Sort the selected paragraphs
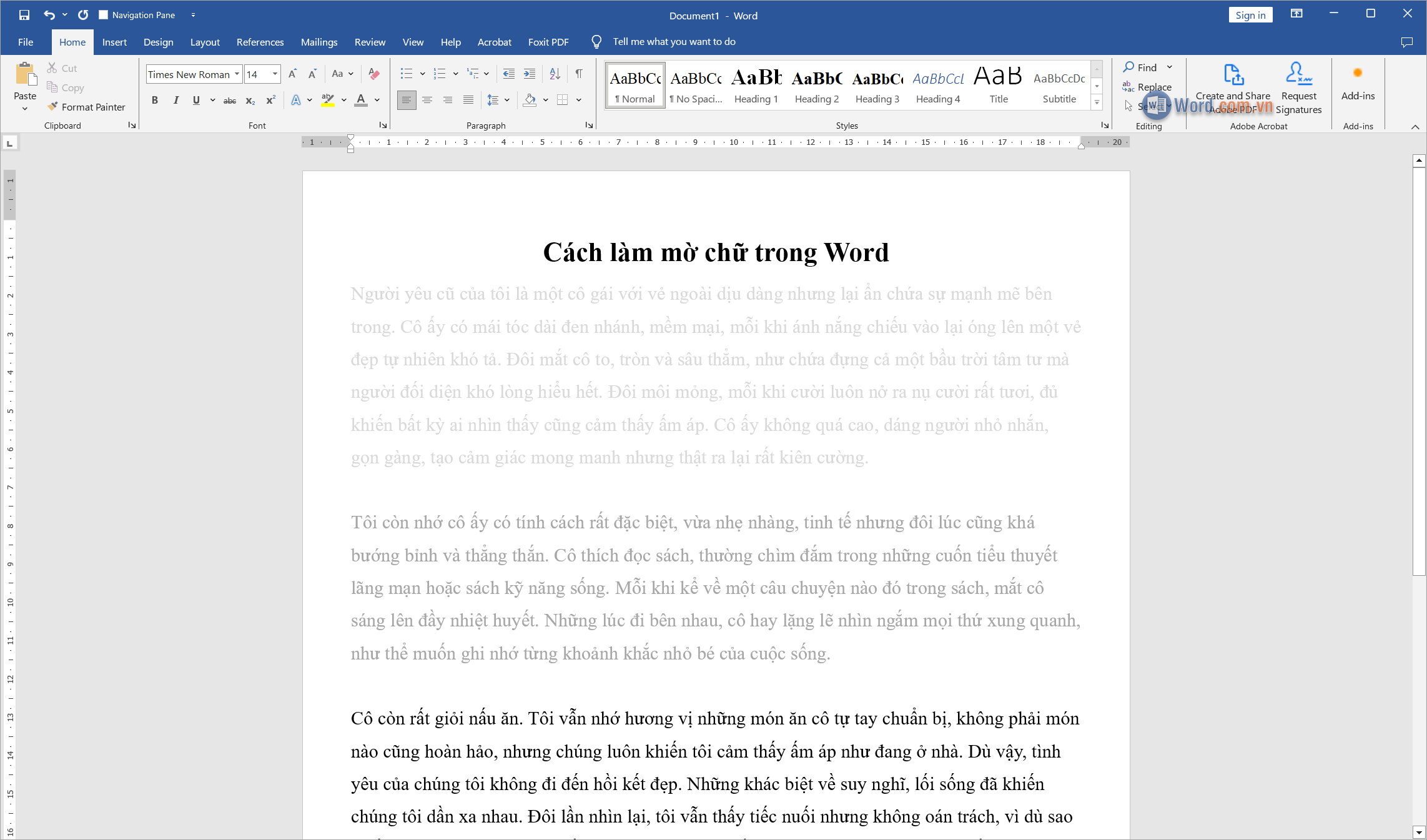Screen dimensions: 1427x840 [x=555, y=74]
